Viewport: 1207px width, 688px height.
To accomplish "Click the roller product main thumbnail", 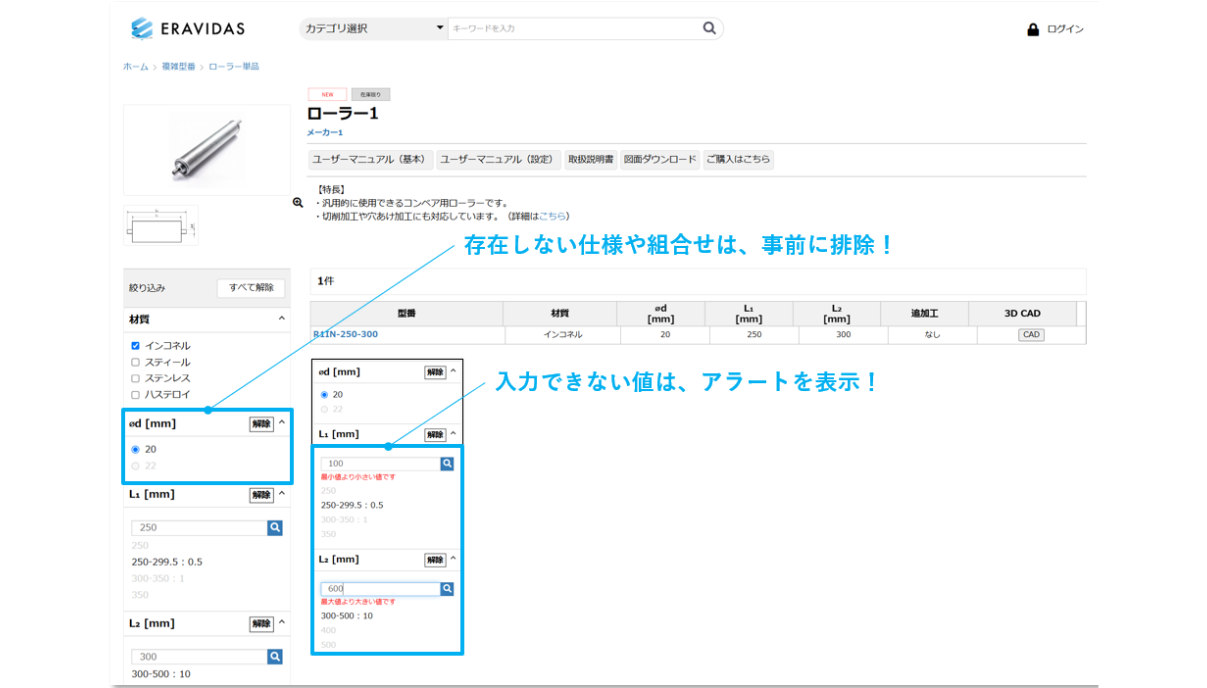I will coord(207,149).
